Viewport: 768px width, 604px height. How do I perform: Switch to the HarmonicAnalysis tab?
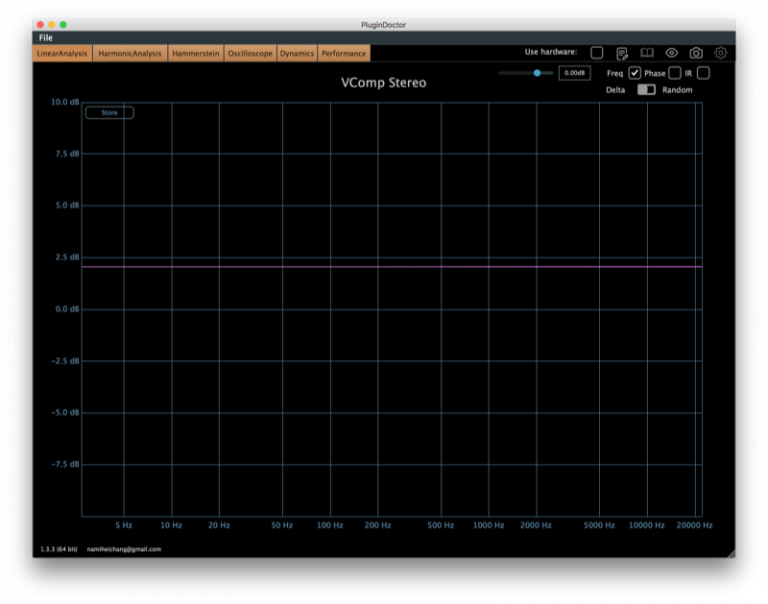(130, 53)
